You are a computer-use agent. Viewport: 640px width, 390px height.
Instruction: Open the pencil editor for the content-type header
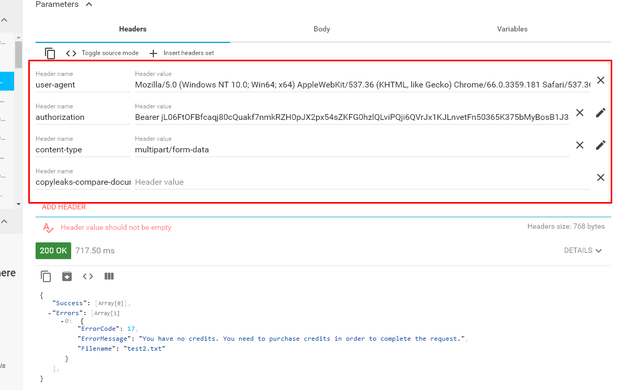pos(600,145)
